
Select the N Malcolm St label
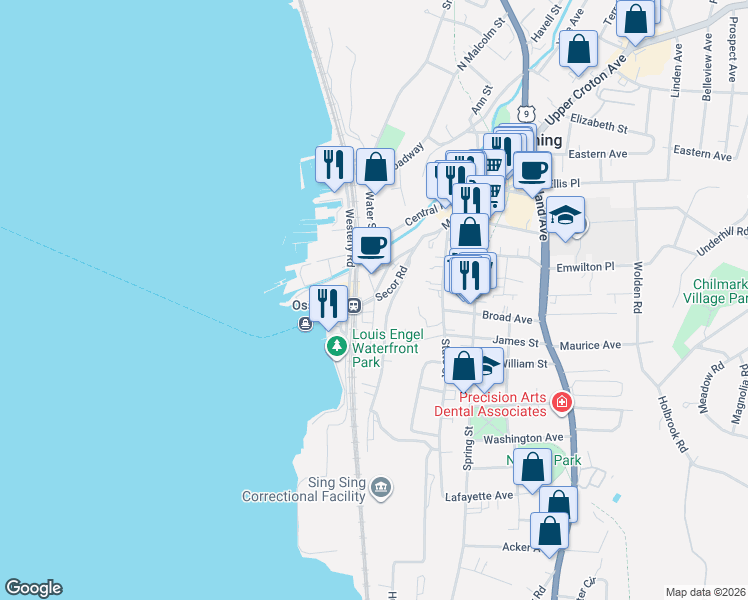click(x=480, y=44)
